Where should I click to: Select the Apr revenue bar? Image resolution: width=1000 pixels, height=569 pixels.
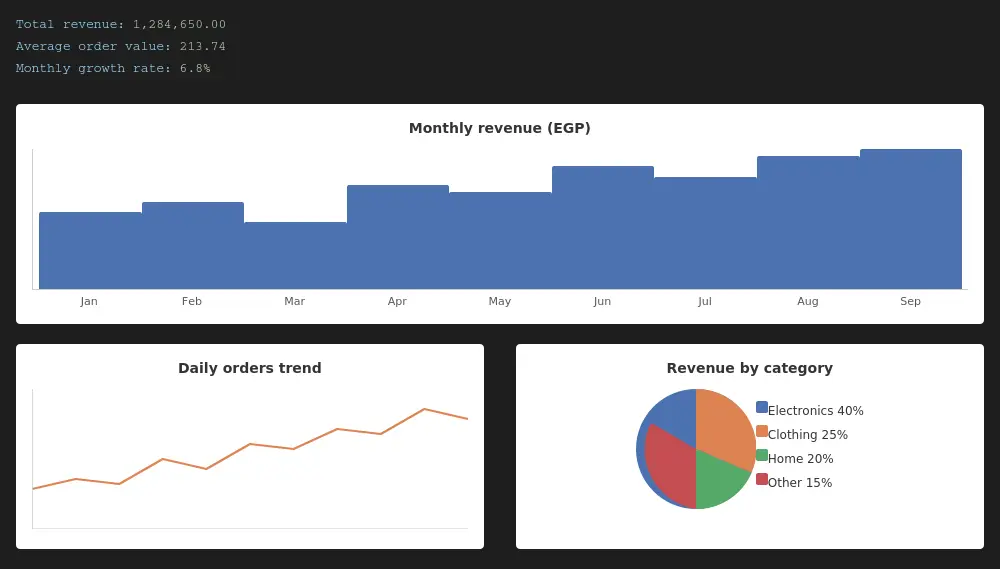(x=398, y=237)
